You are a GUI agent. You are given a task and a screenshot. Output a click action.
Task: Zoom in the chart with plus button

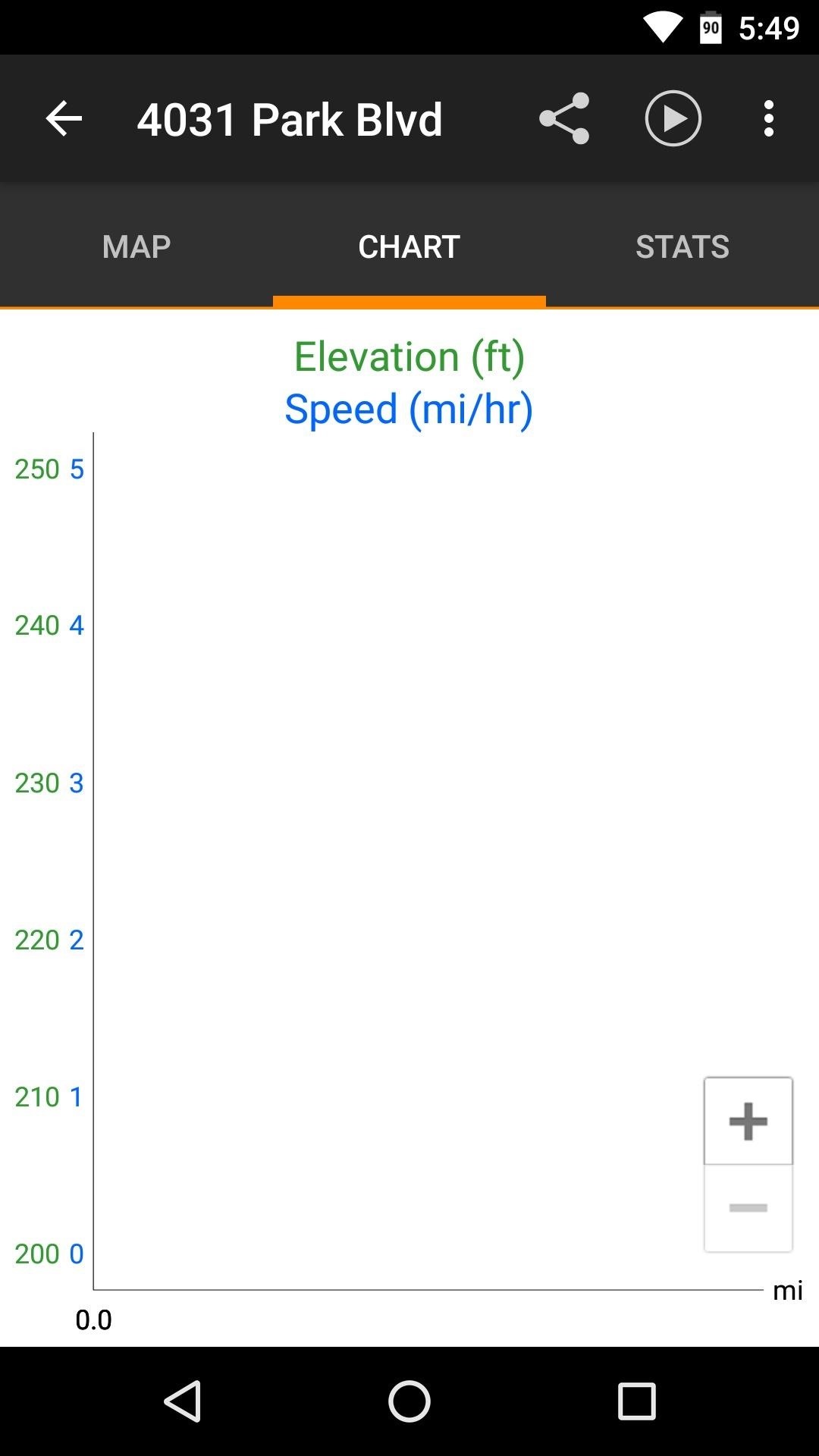tap(748, 1121)
